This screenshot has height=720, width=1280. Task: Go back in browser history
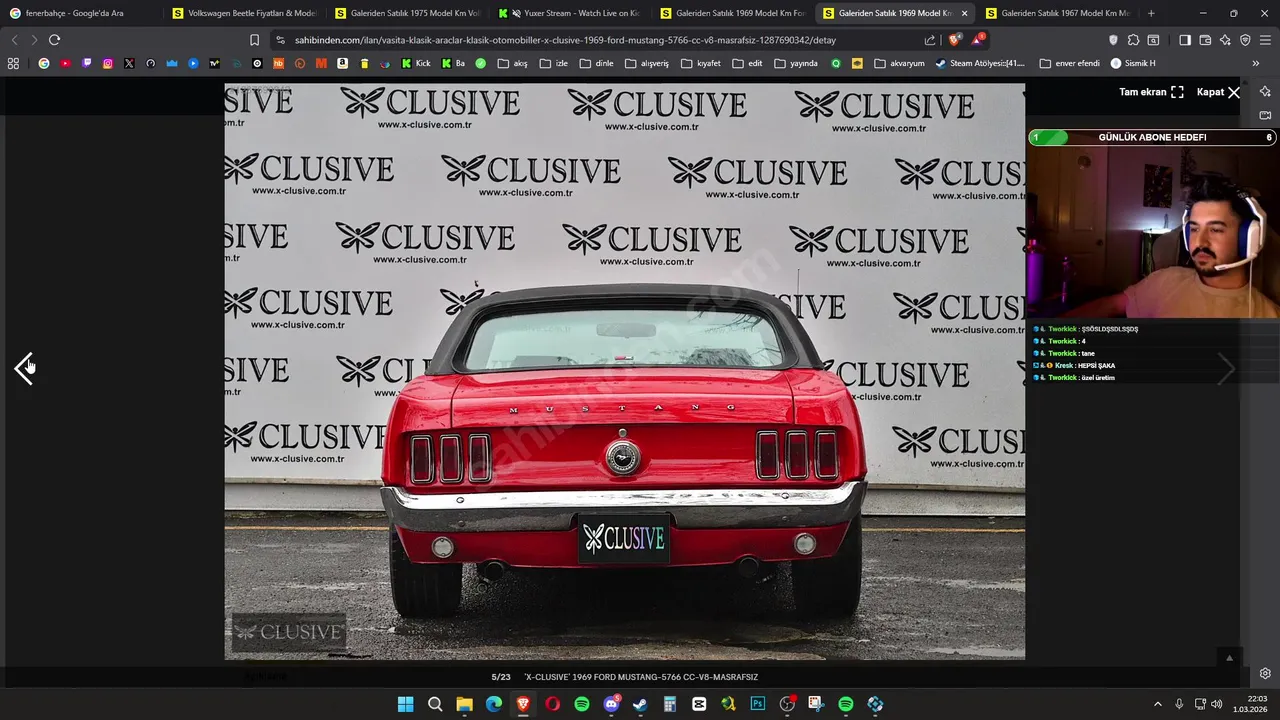[14, 40]
